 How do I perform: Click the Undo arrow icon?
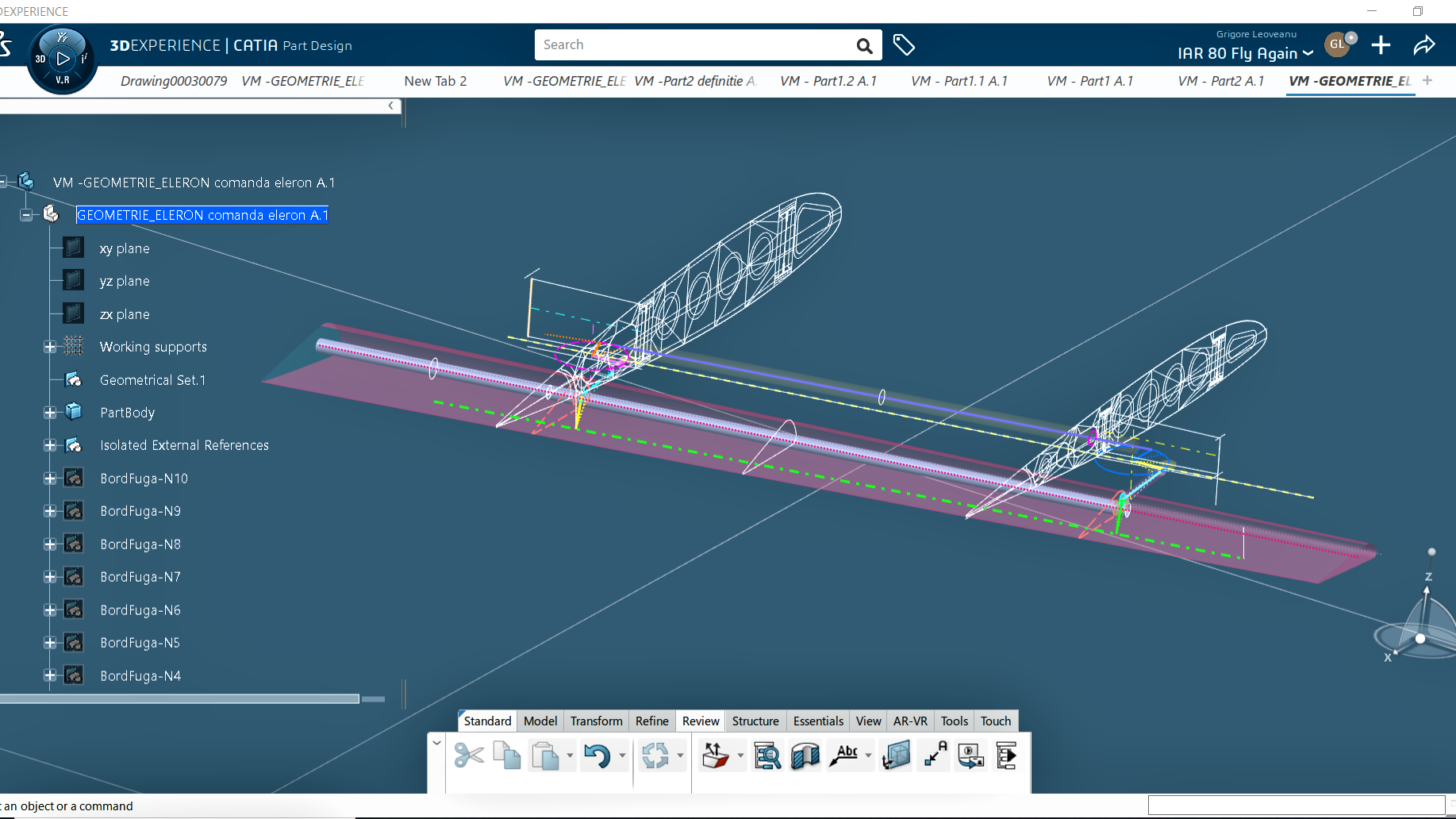[597, 756]
